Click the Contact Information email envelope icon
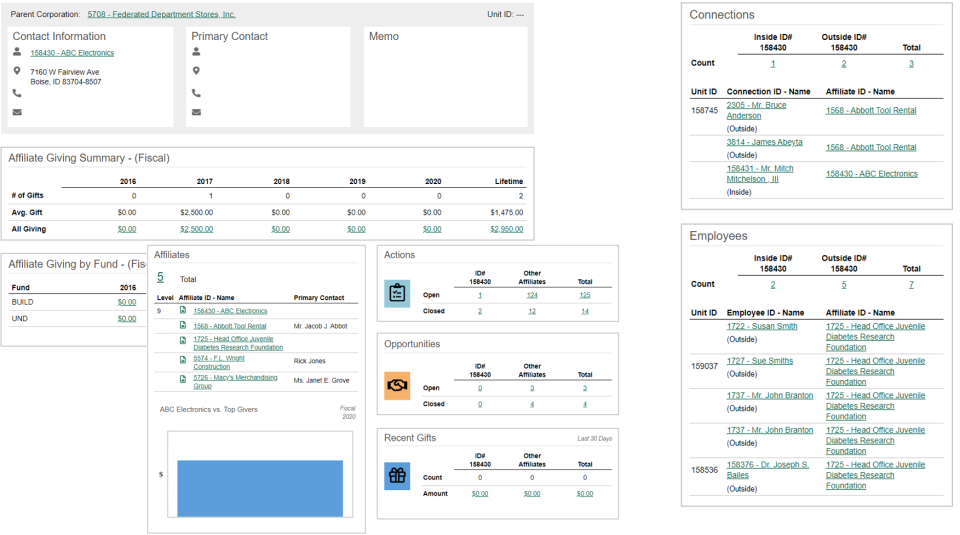 (x=17, y=112)
